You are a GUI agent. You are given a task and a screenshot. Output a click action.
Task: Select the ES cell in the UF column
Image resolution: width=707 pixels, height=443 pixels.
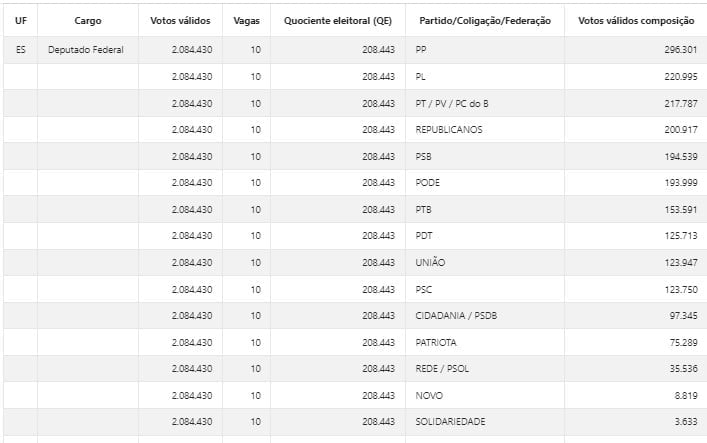coord(20,49)
